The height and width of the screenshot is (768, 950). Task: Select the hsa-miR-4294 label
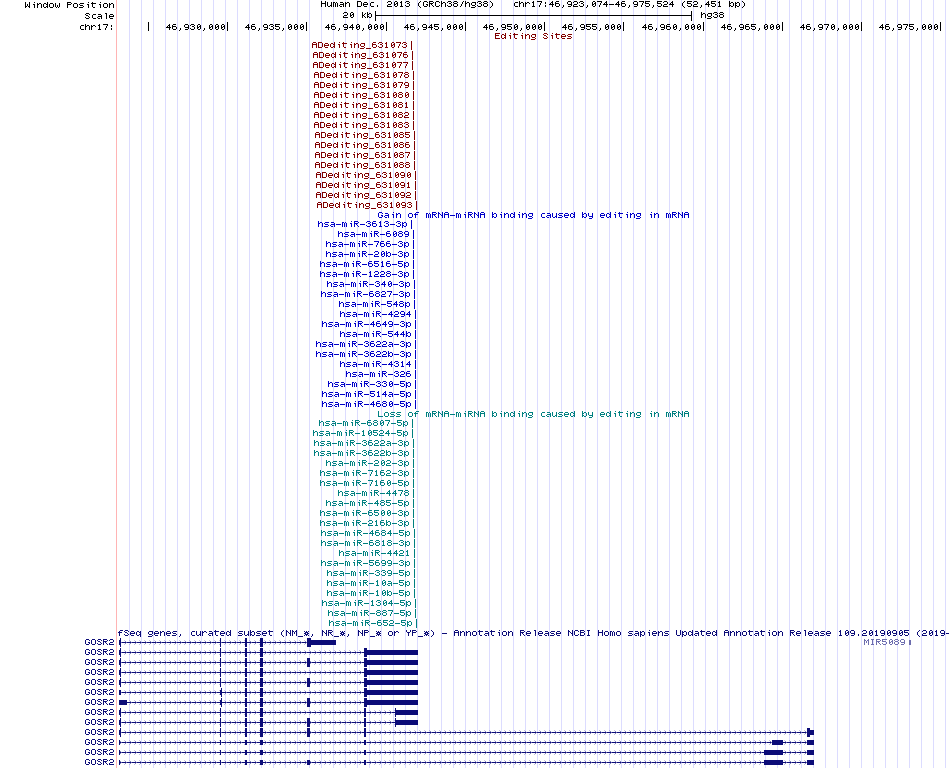(x=376, y=314)
